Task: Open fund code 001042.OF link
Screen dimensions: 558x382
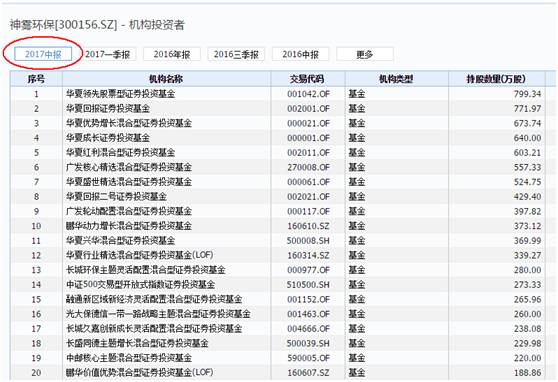Action: 308,94
